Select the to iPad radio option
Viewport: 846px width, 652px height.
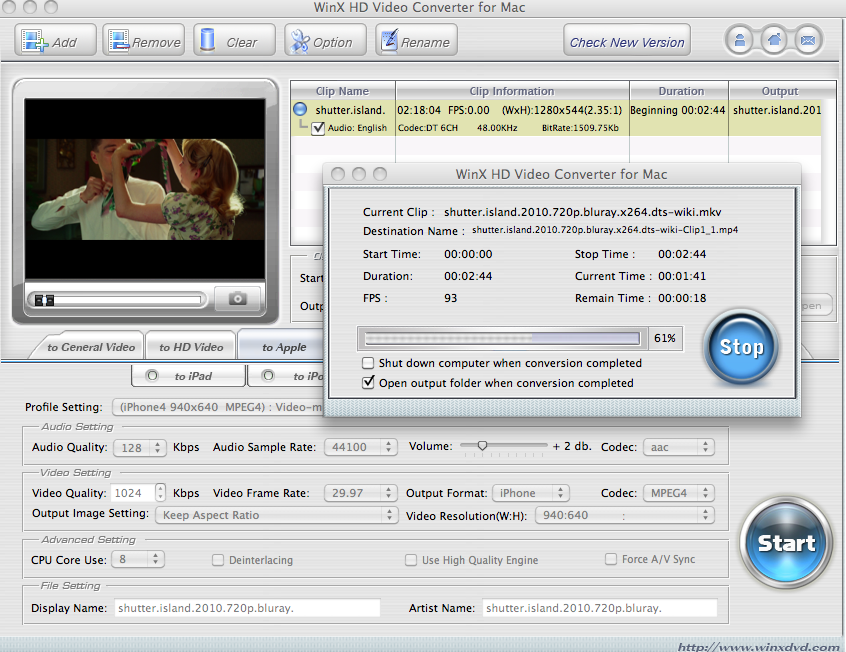pyautogui.click(x=152, y=376)
